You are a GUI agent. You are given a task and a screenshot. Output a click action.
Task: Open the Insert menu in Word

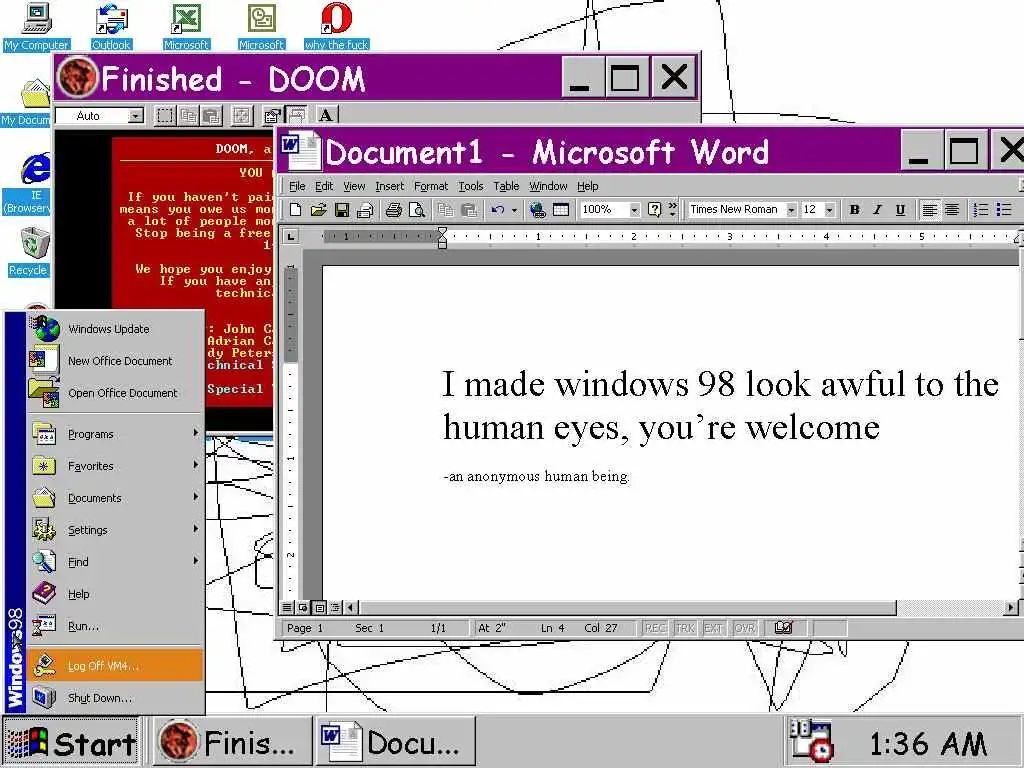389,186
